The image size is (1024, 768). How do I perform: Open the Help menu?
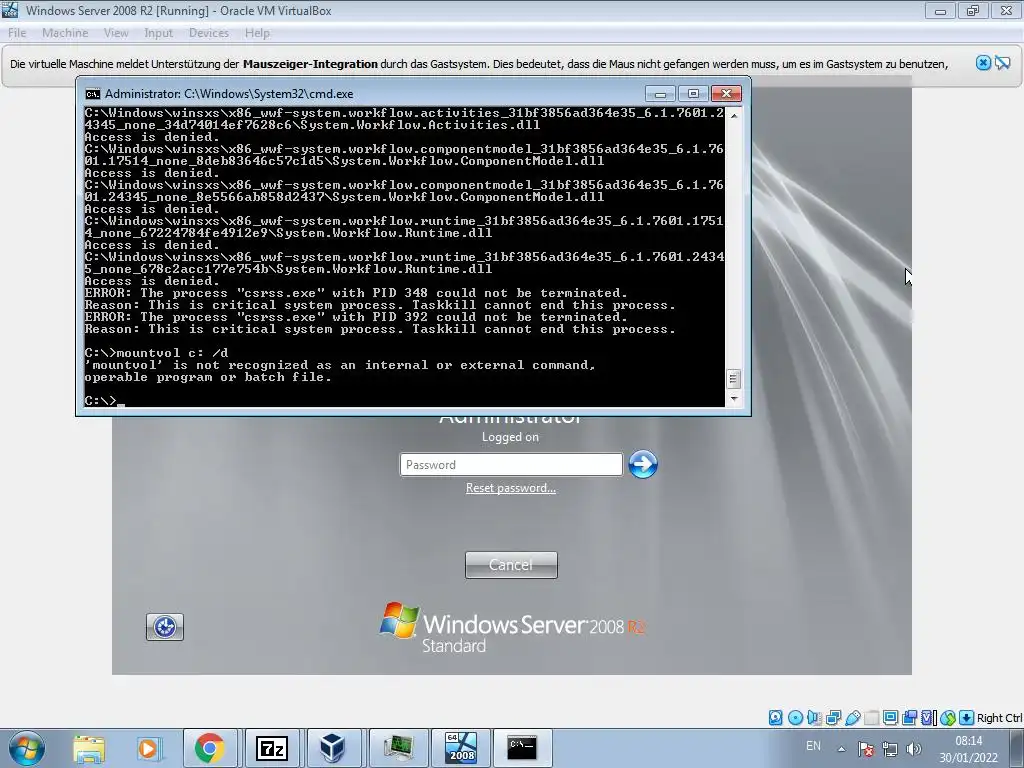pos(257,33)
